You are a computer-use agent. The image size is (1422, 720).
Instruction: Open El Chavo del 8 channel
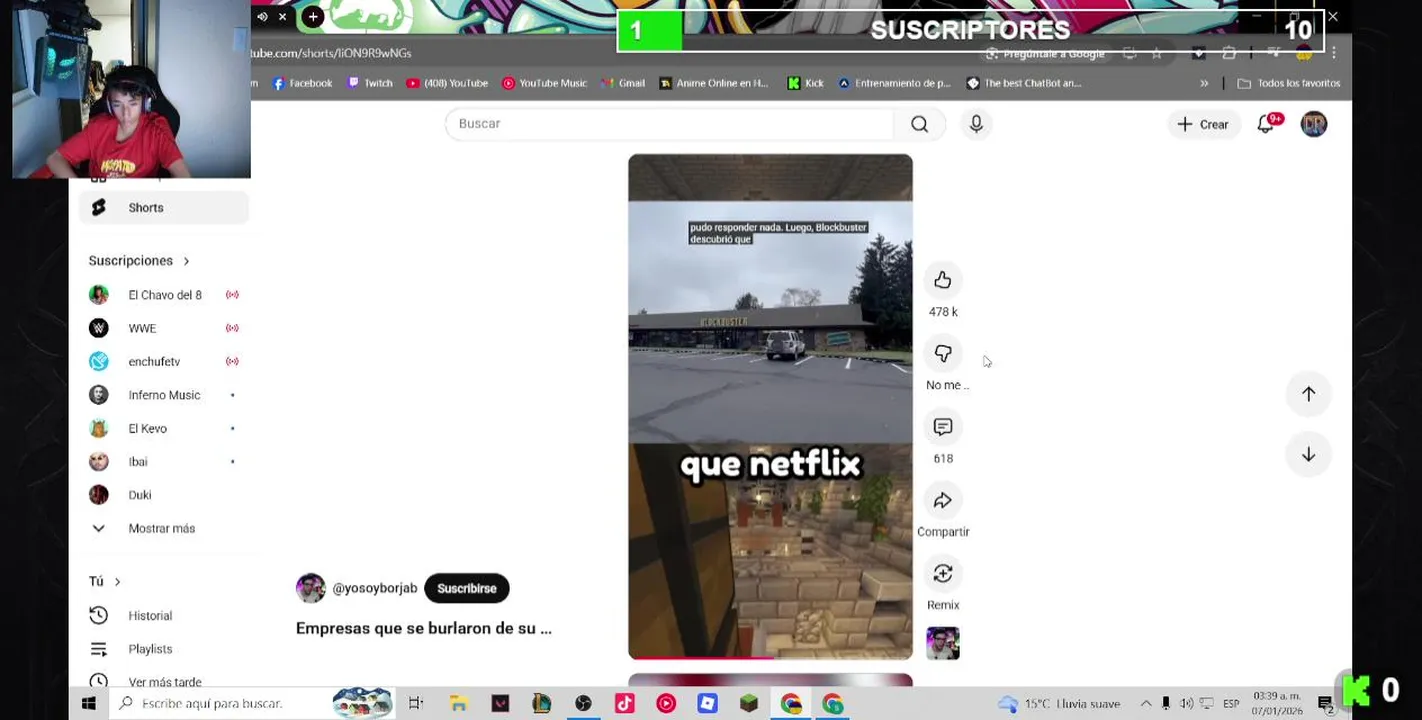pos(163,295)
